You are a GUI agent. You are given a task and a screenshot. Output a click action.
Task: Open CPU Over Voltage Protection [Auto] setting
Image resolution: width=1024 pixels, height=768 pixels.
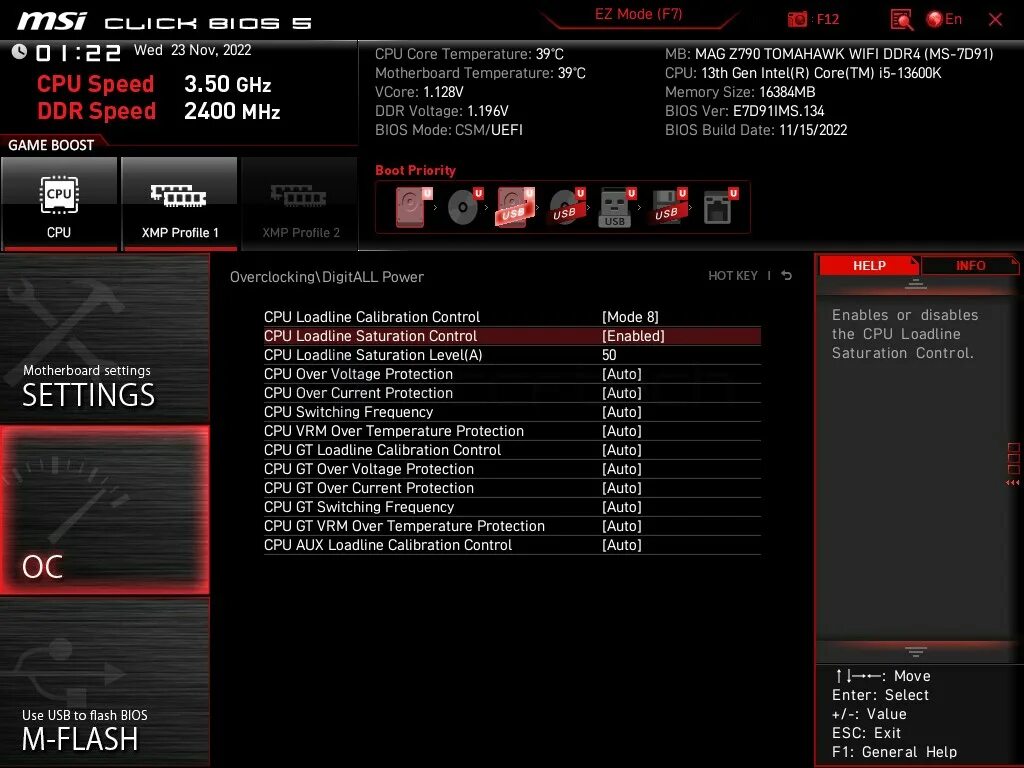[621, 374]
